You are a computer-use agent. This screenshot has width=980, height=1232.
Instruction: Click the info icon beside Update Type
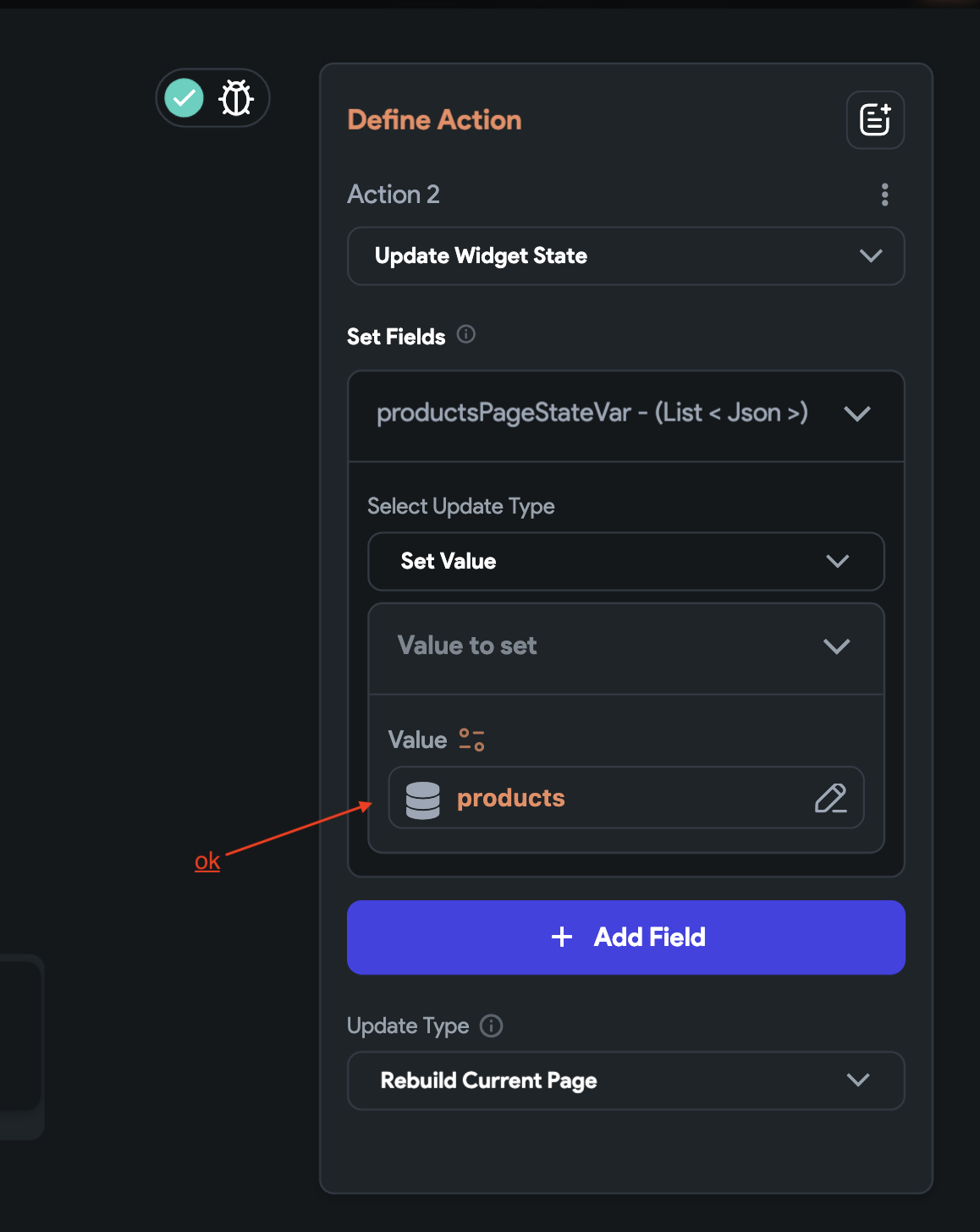click(x=491, y=1026)
